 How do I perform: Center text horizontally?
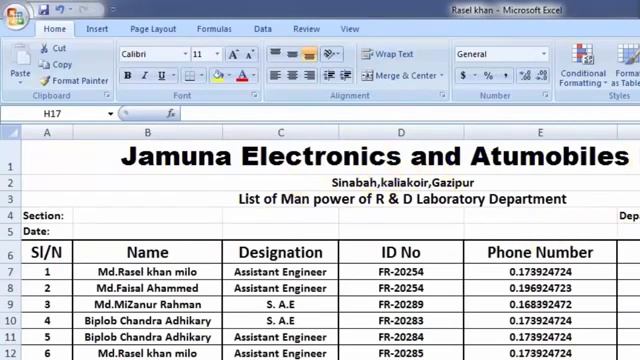[292, 76]
